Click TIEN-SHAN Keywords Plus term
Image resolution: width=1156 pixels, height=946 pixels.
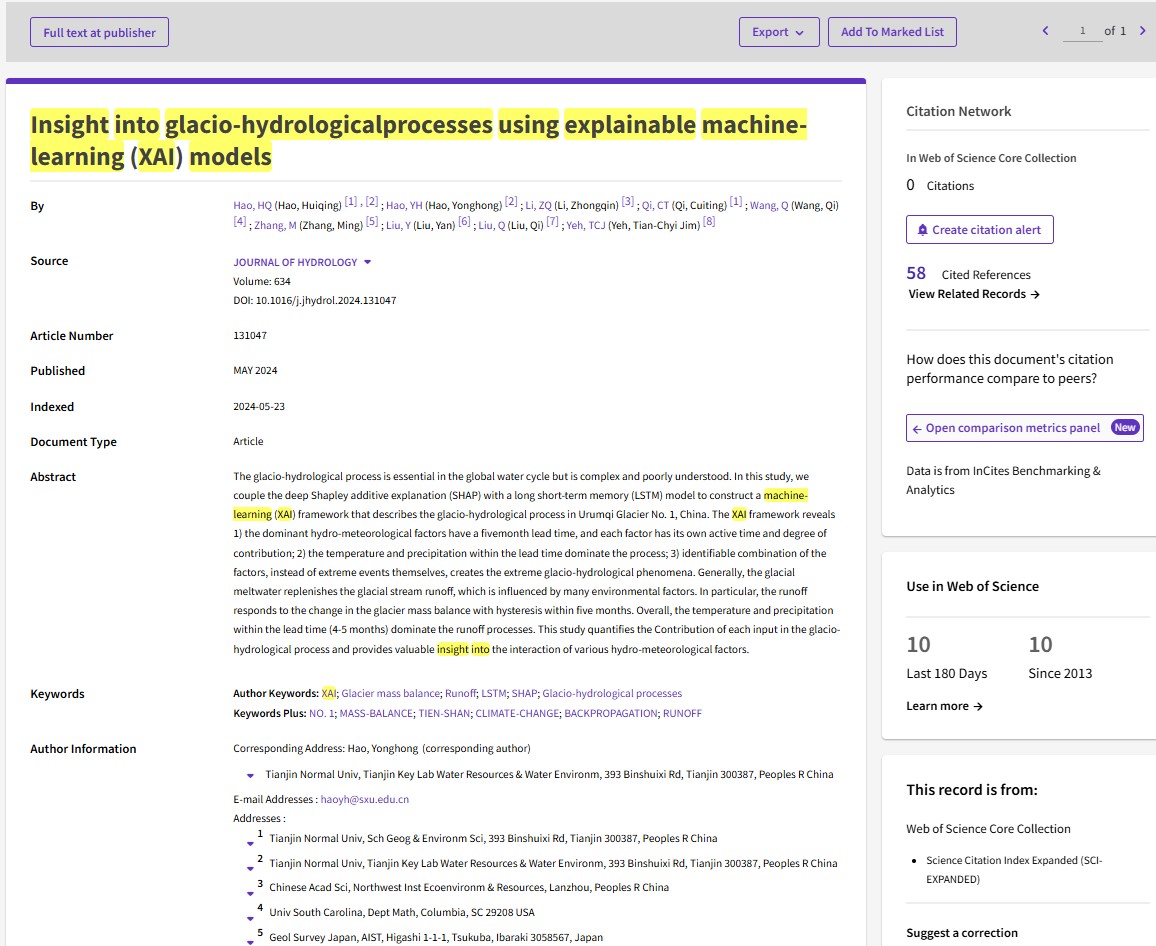[x=445, y=713]
